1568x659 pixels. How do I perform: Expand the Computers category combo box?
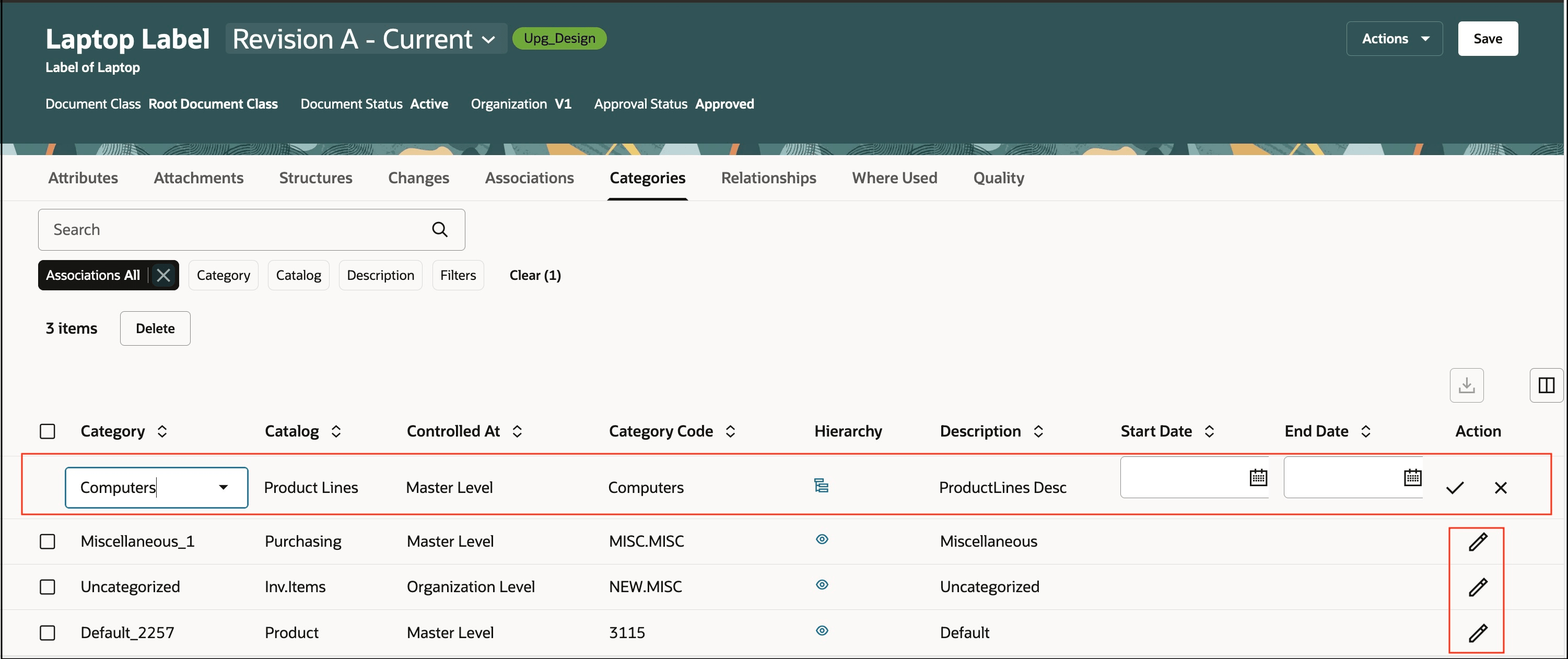[x=224, y=487]
